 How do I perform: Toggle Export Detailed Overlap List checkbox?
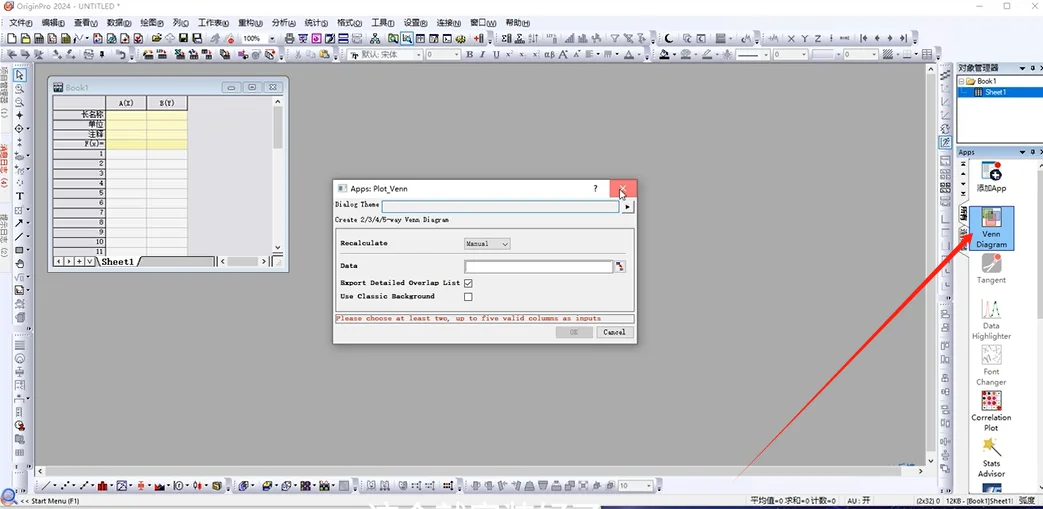point(468,283)
